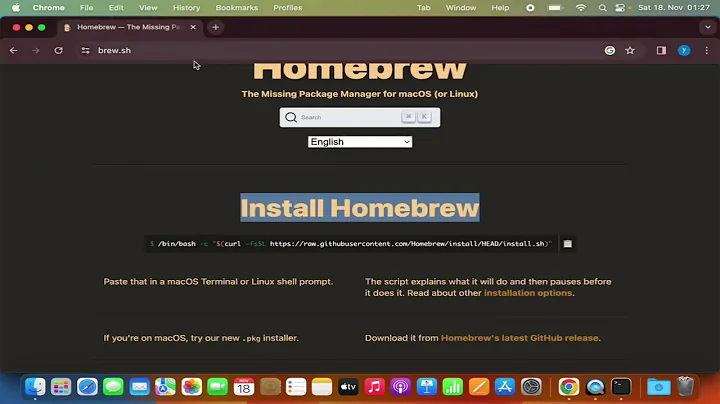
Task: Open Maps from the Dock
Action: tap(165, 387)
